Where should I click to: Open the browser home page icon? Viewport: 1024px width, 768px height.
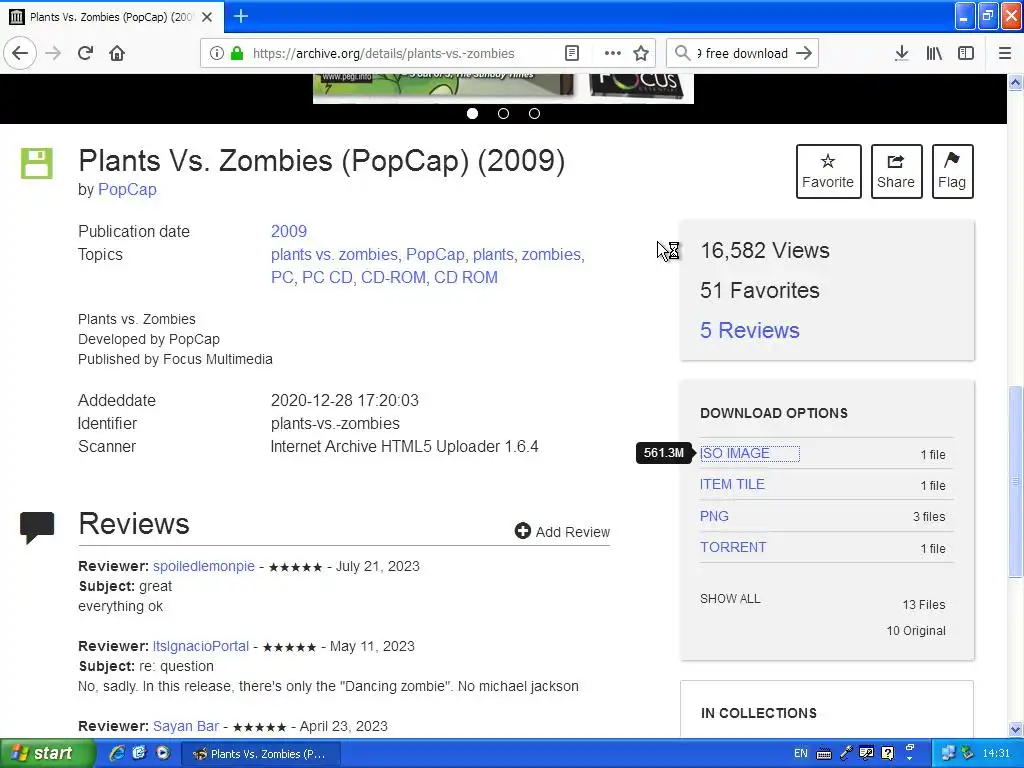click(117, 53)
